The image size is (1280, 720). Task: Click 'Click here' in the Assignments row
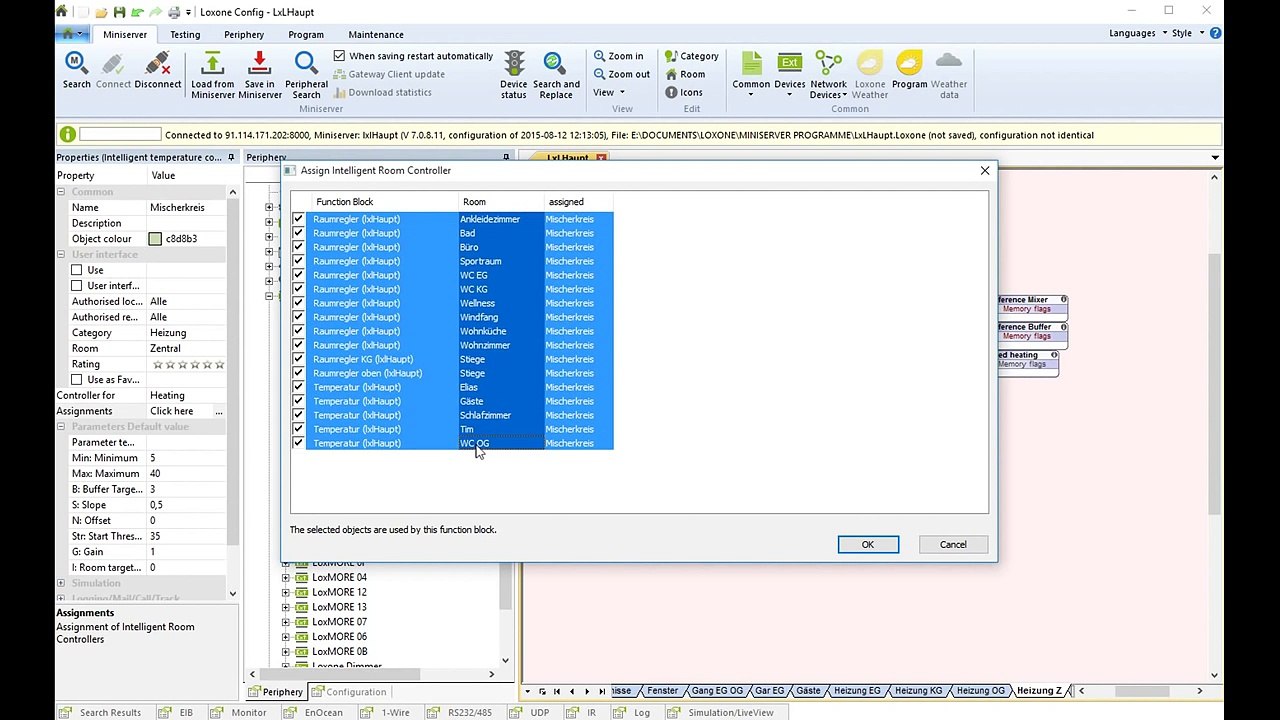click(172, 411)
